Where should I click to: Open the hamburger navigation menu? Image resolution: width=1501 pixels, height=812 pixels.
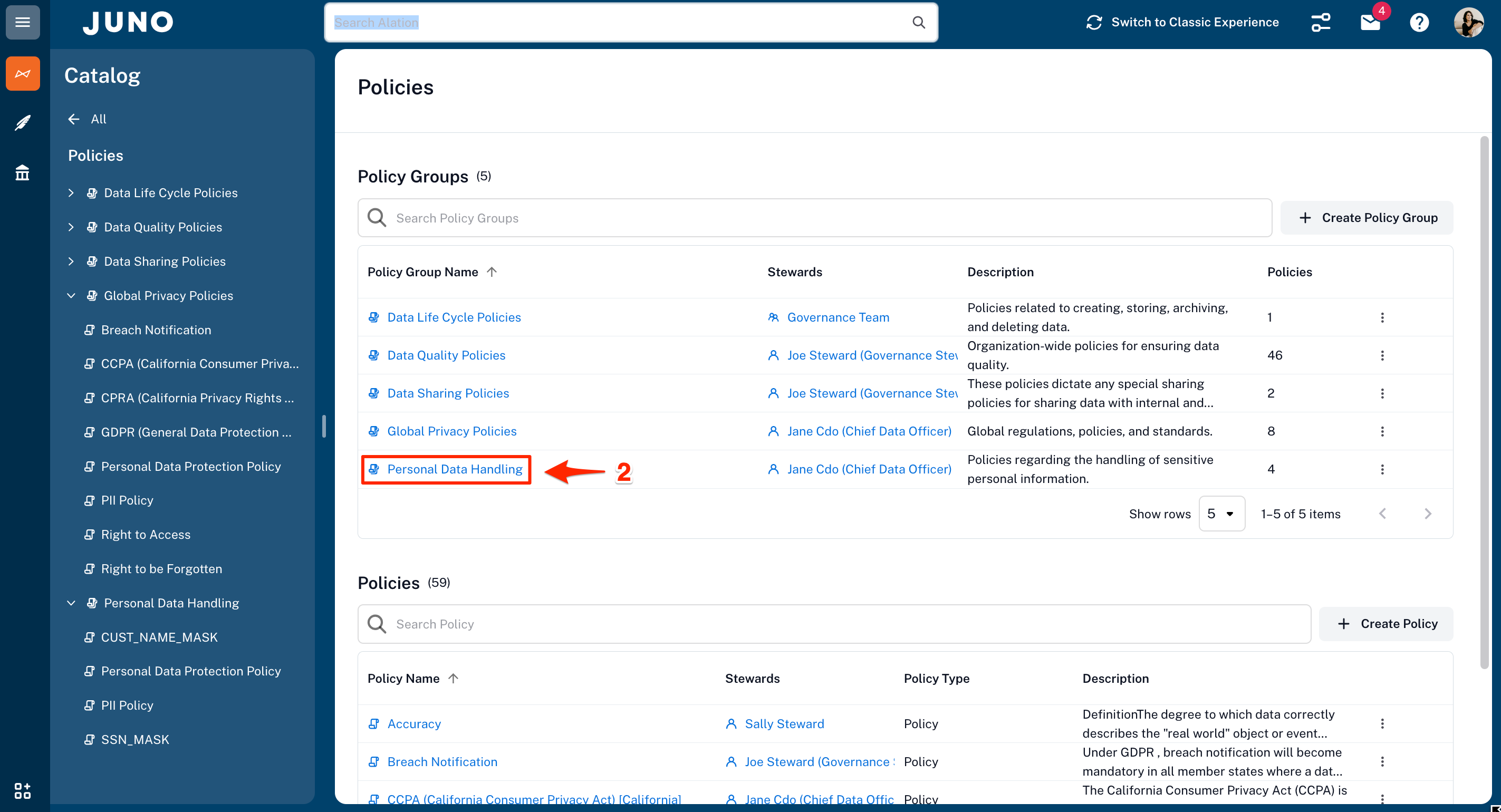(23, 22)
